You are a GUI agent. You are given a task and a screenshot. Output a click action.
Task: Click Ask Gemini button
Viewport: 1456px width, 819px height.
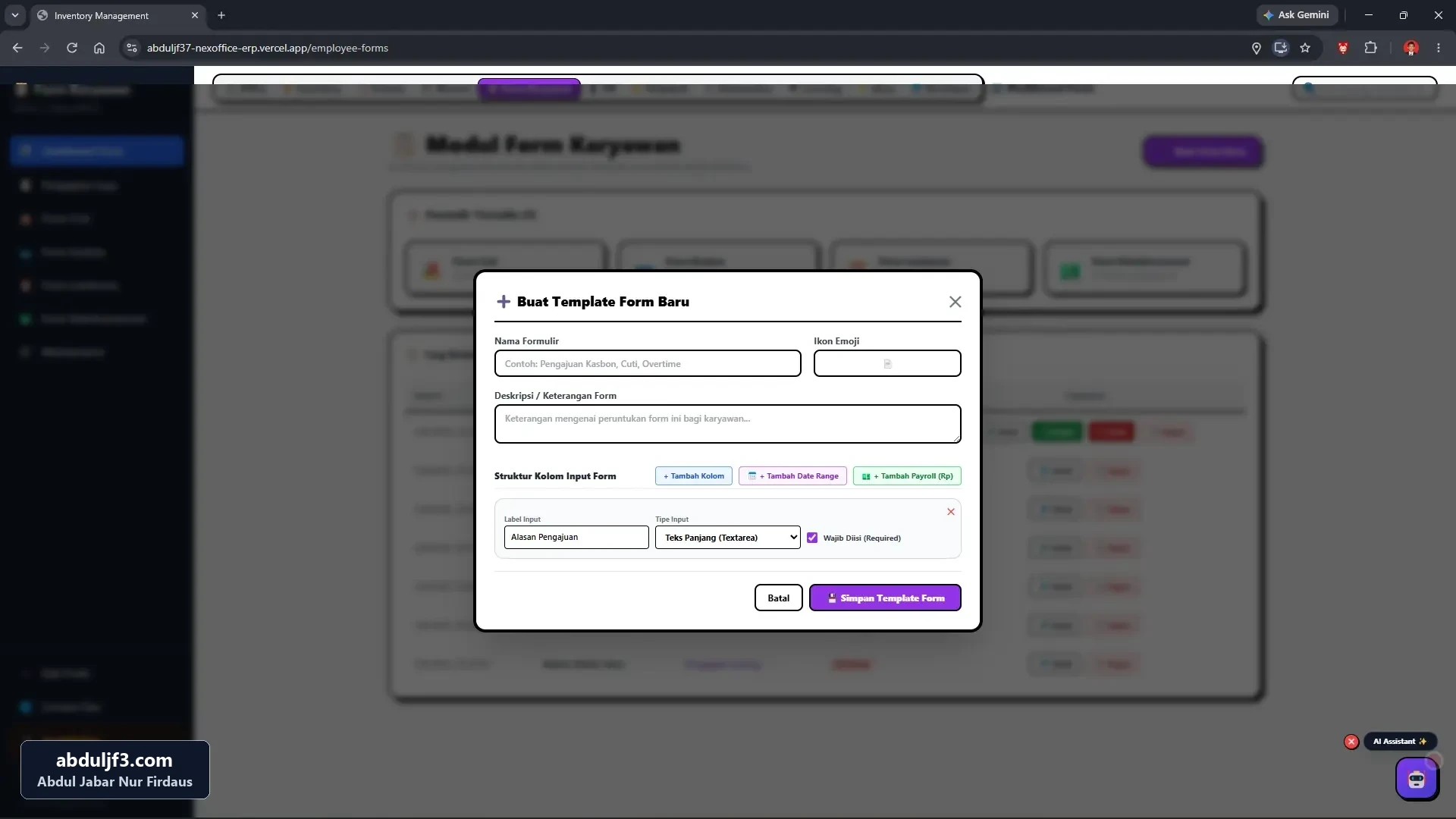point(1296,15)
